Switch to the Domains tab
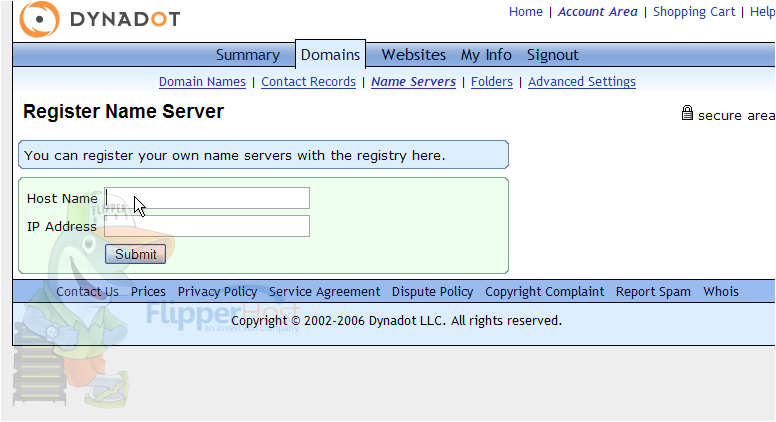The width and height of the screenshot is (776, 422). (x=330, y=54)
